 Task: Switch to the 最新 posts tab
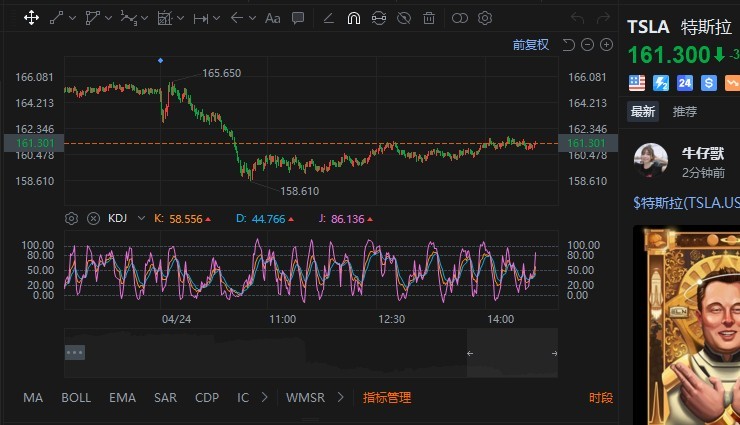coord(643,112)
